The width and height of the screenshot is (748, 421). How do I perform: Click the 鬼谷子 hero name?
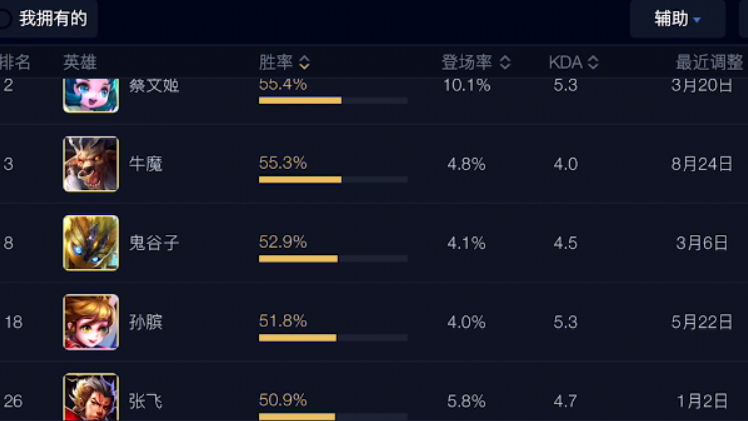(x=154, y=243)
